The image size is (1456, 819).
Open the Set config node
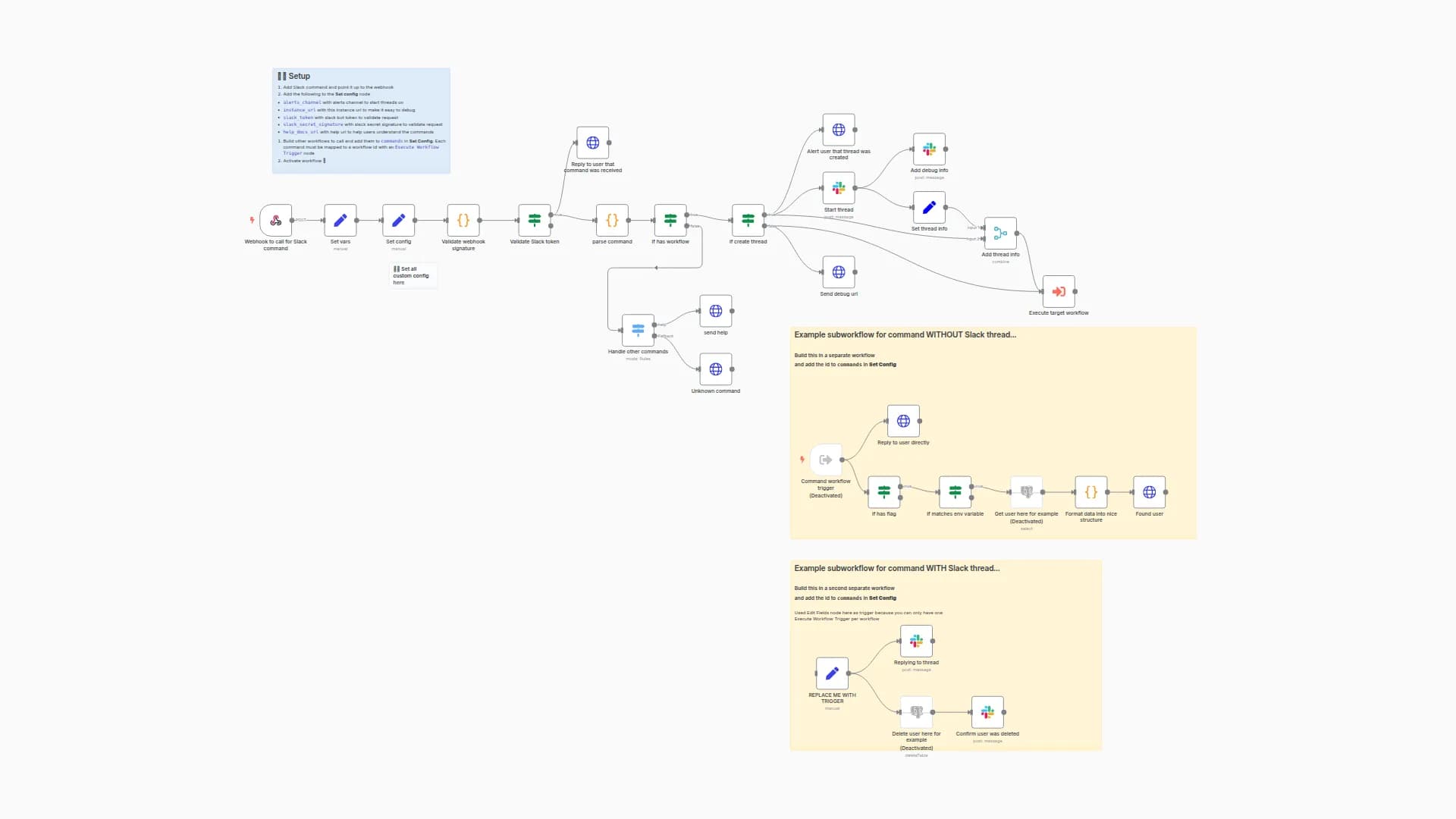click(x=399, y=221)
